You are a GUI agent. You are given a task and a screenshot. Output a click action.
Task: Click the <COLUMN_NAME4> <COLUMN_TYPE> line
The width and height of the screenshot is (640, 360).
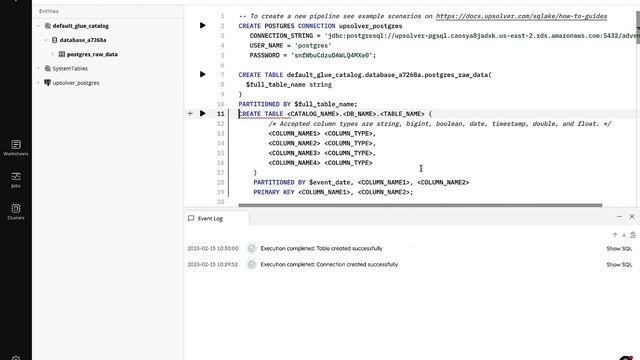320,163
